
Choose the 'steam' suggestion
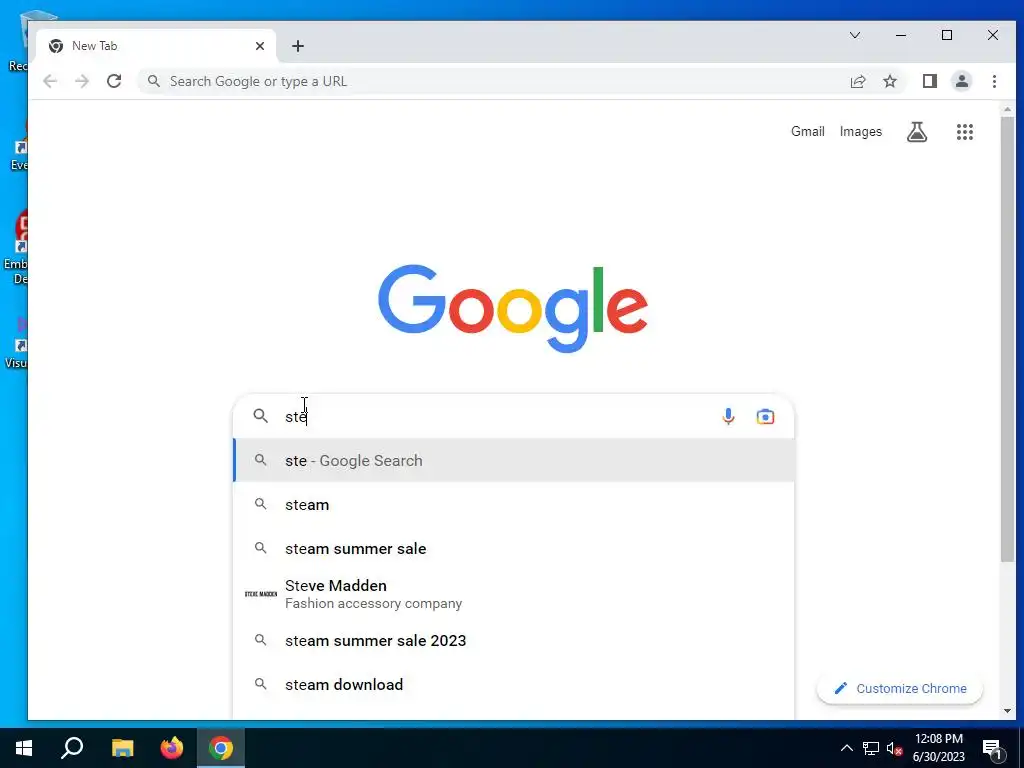[x=514, y=505]
